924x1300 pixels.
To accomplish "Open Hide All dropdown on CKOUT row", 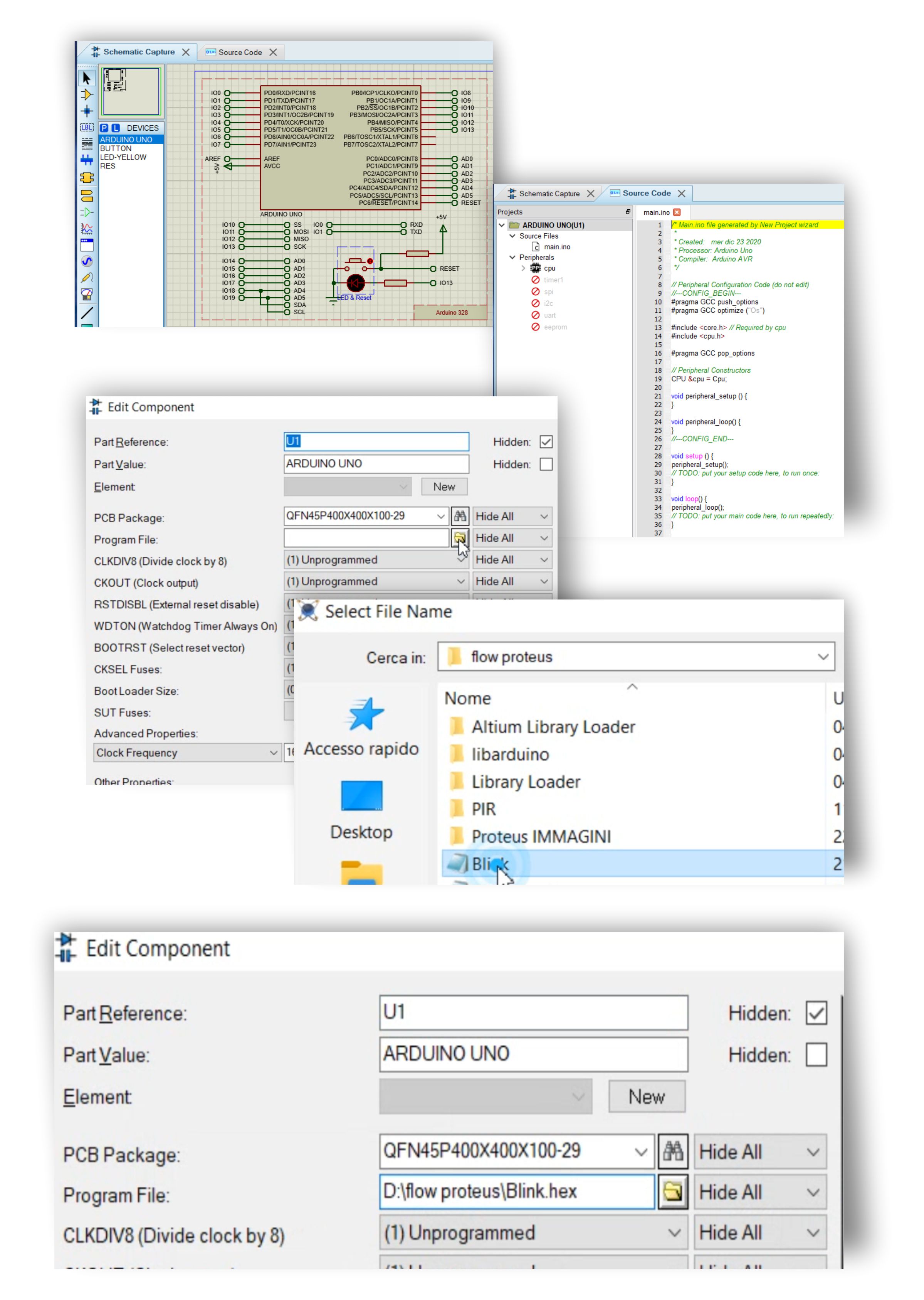I will click(512, 581).
